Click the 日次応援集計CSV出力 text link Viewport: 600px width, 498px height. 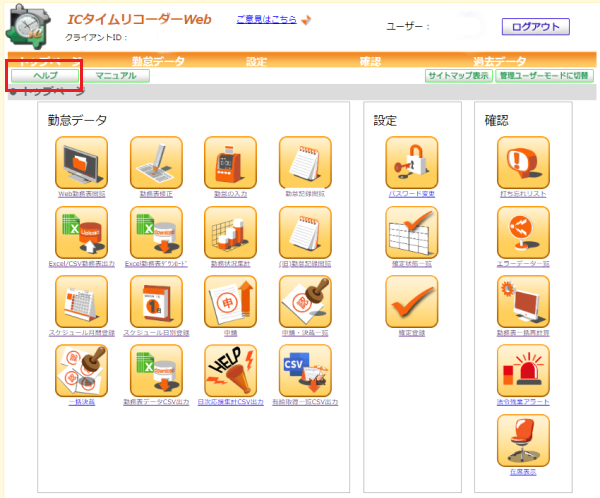coord(230,402)
